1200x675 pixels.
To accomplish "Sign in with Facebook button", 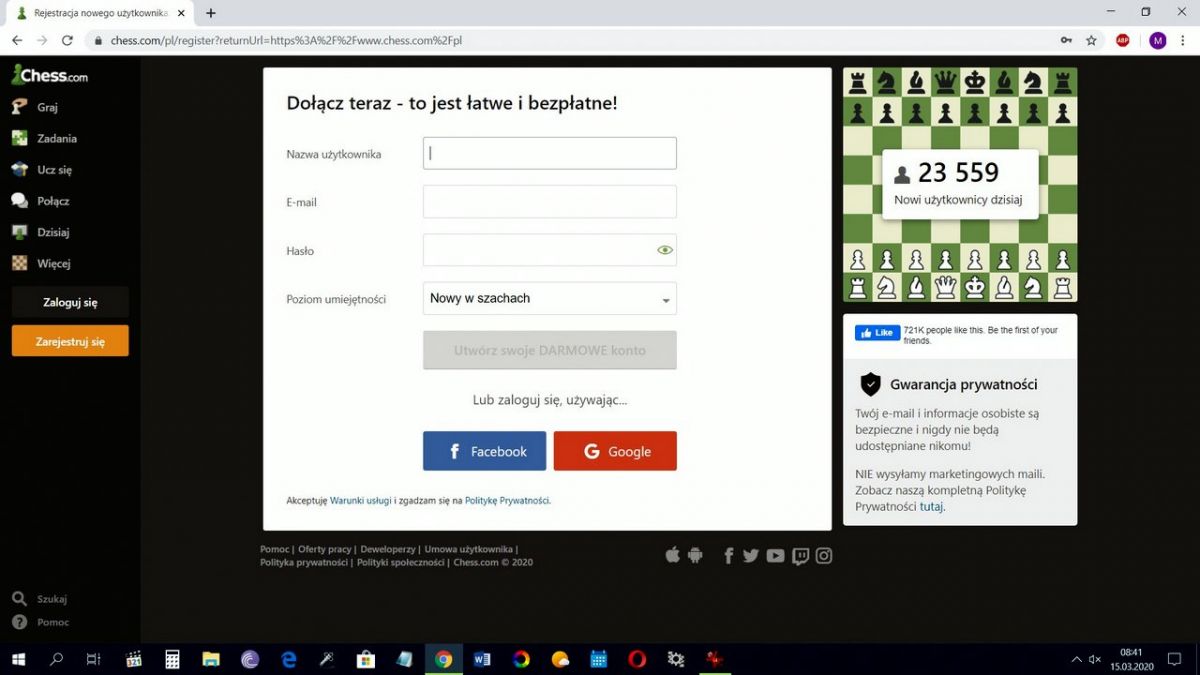I will [x=485, y=451].
